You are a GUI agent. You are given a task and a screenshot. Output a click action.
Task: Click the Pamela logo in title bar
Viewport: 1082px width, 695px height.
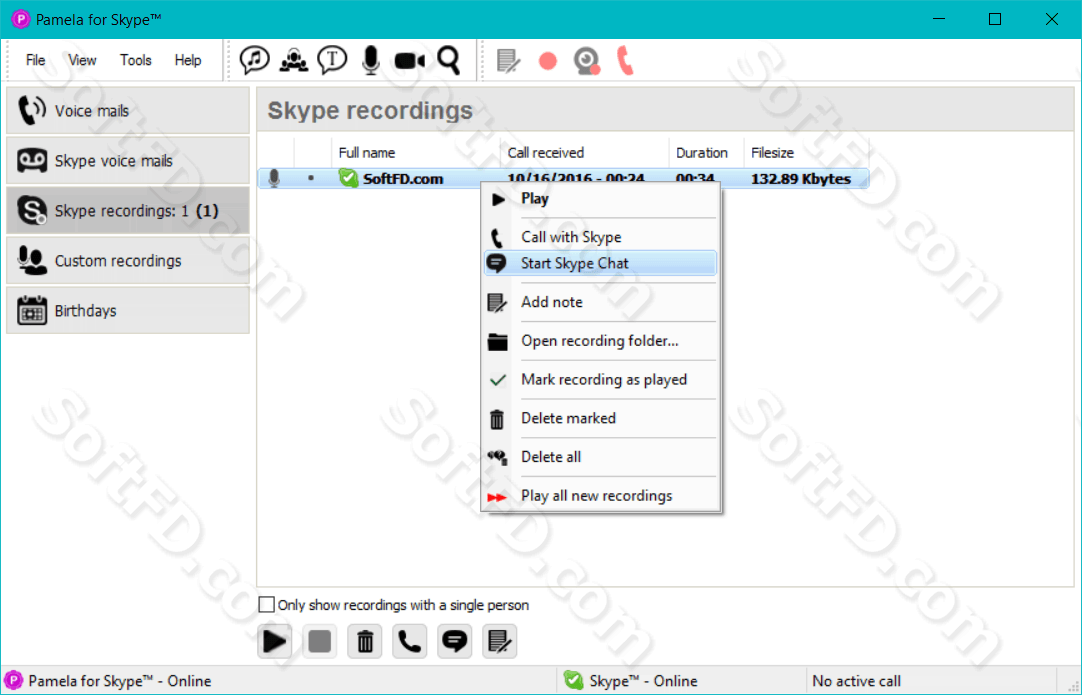click(x=21, y=19)
